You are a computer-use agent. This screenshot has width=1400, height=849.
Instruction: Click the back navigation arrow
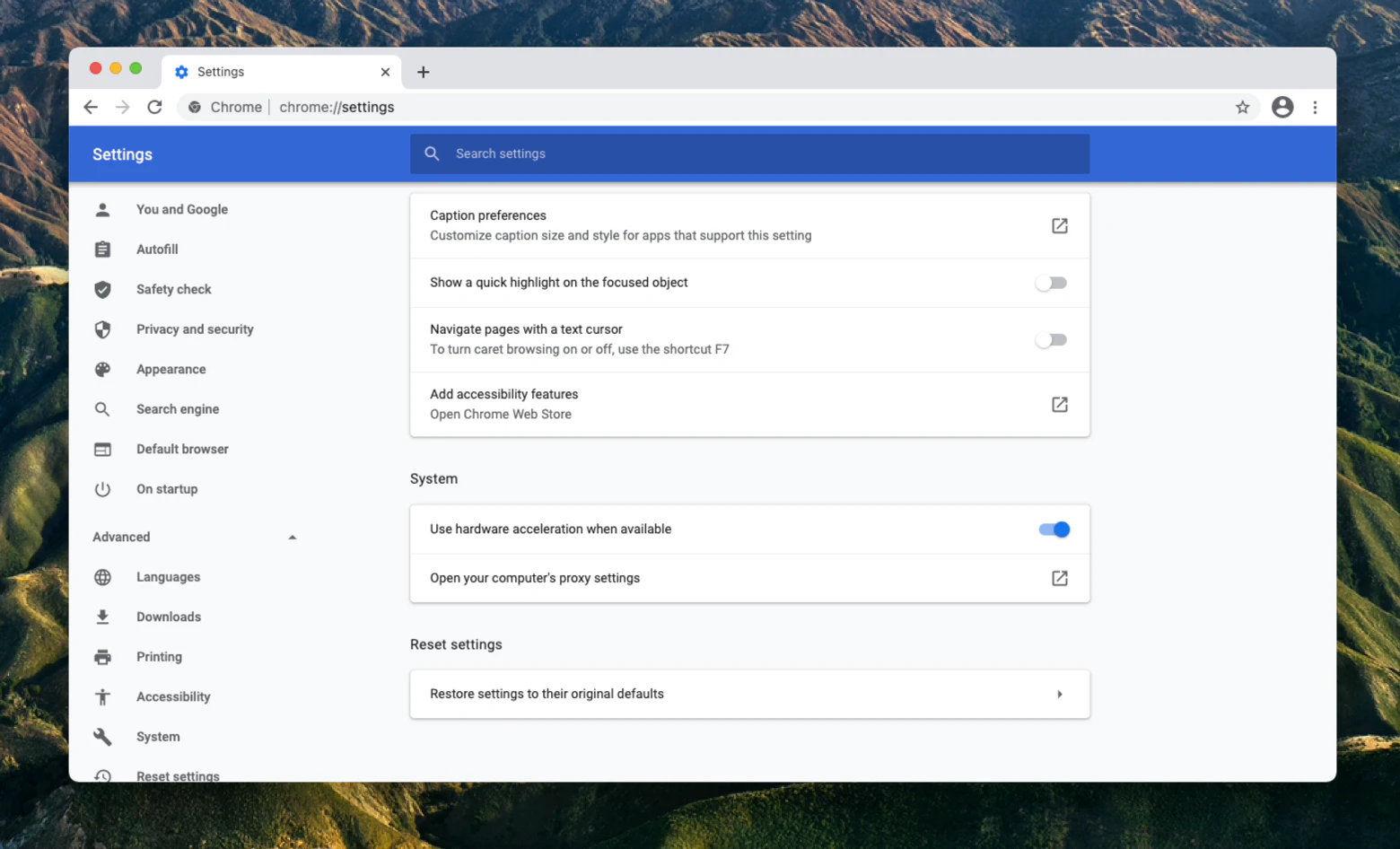[91, 108]
